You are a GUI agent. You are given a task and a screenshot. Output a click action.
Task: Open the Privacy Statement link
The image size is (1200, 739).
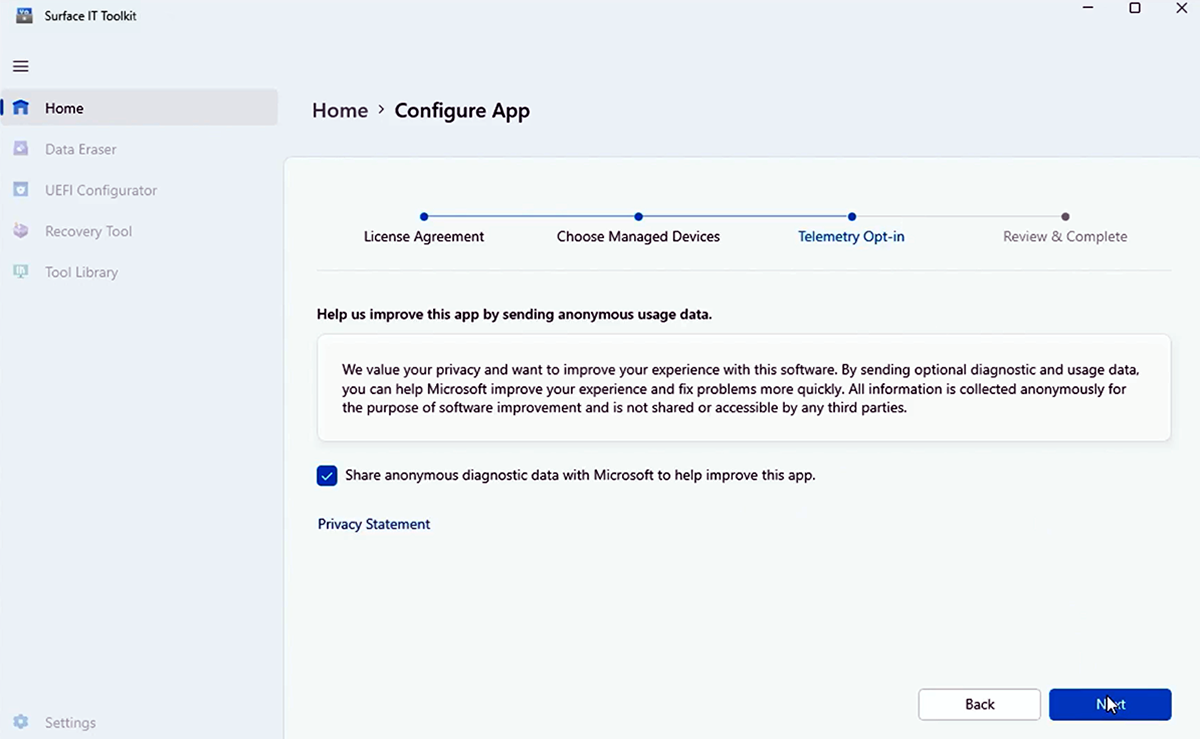point(374,524)
